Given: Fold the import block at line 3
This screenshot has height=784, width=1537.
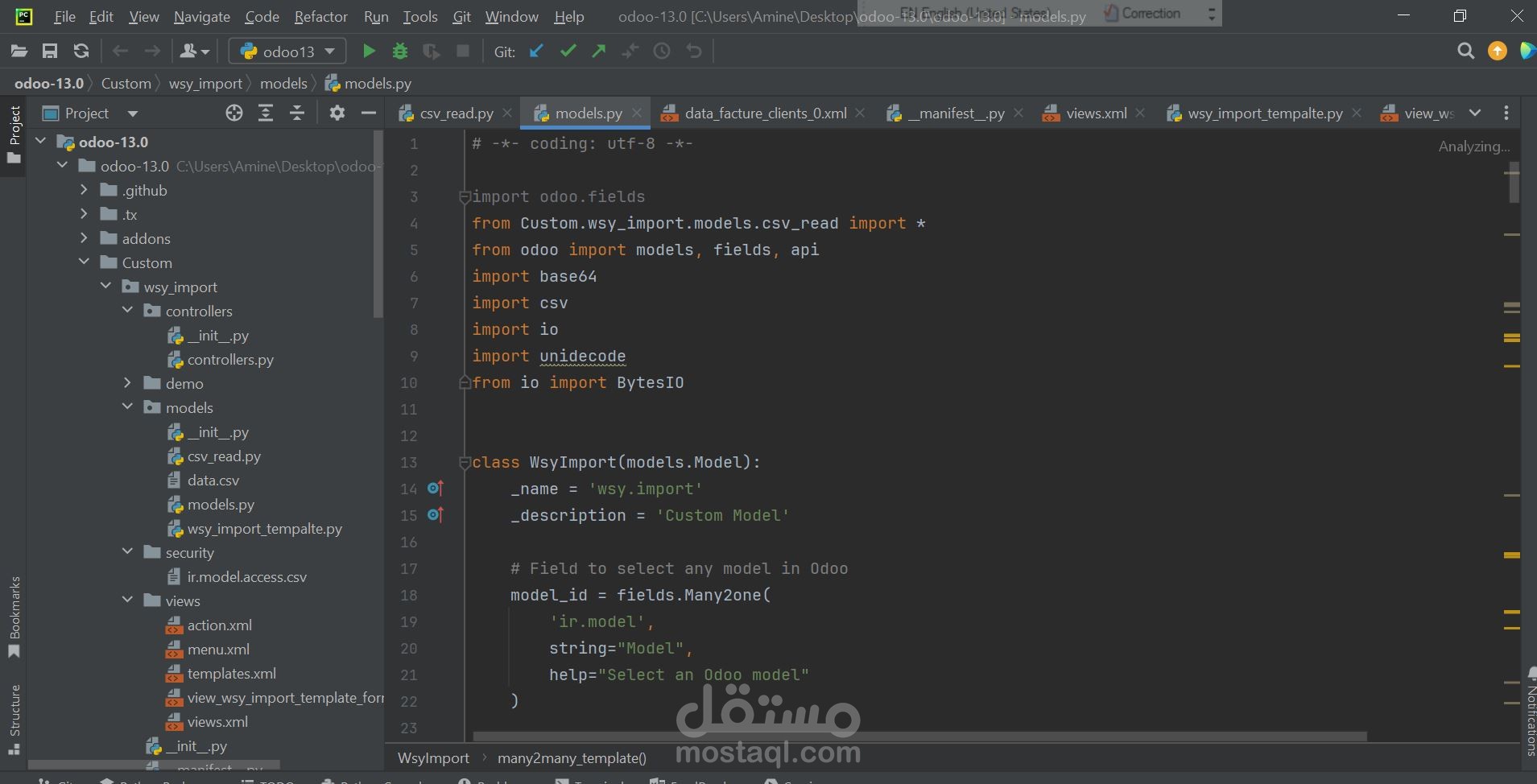Looking at the screenshot, I should pos(465,196).
